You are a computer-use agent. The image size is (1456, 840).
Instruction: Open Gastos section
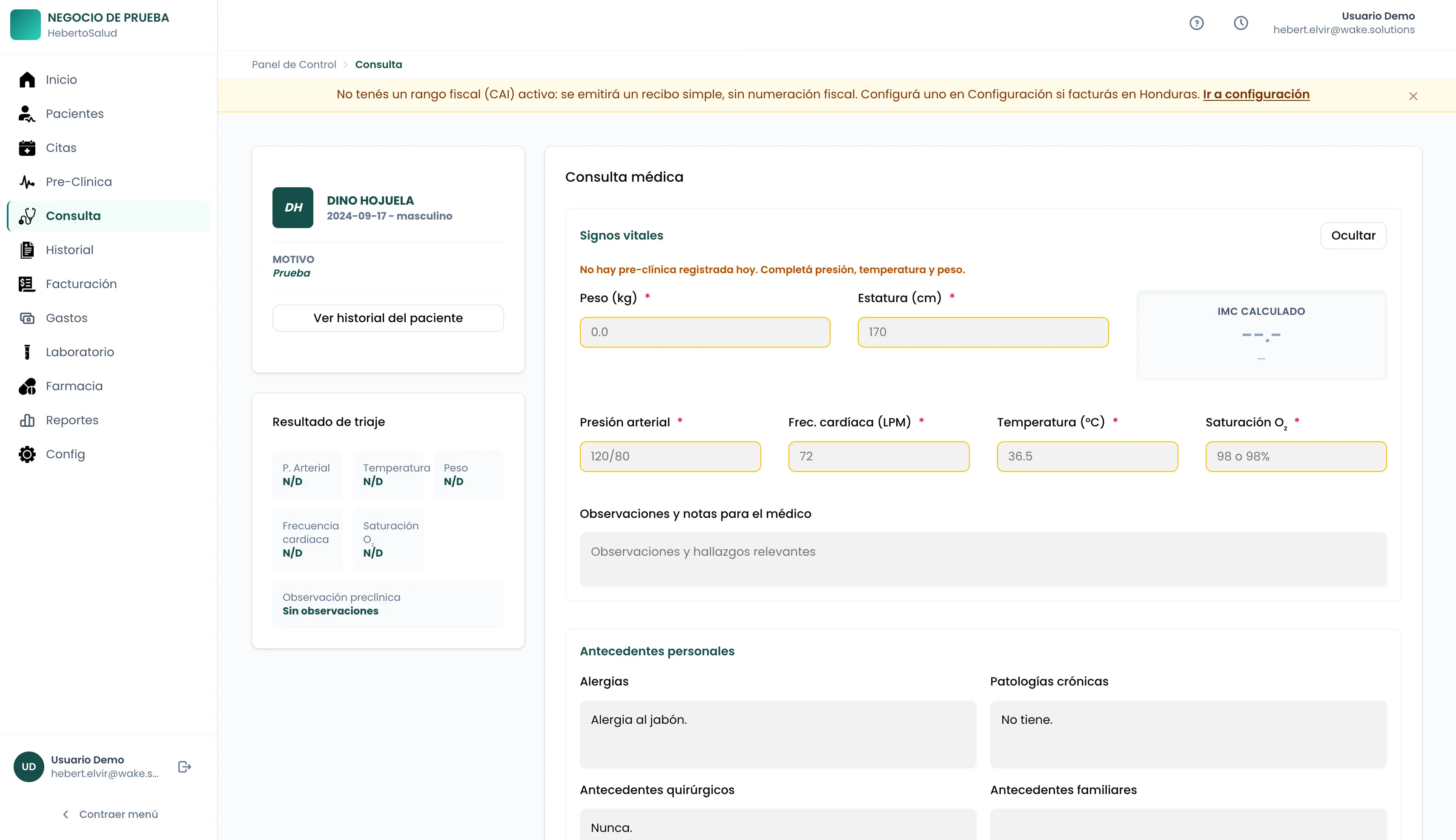(x=109, y=318)
